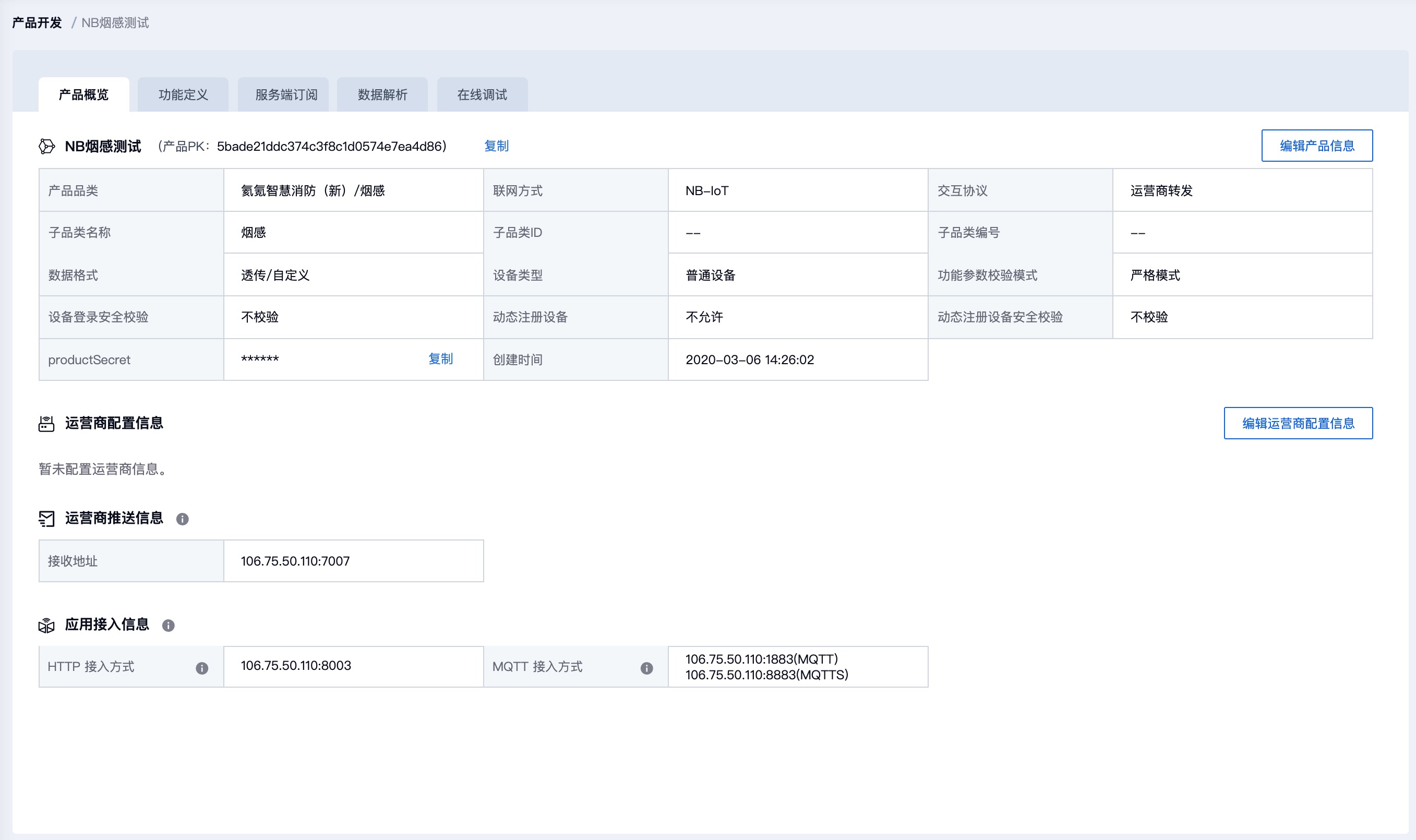Viewport: 1416px width, 840px height.
Task: Click 编辑运营商配置信息 button
Action: 1298,424
